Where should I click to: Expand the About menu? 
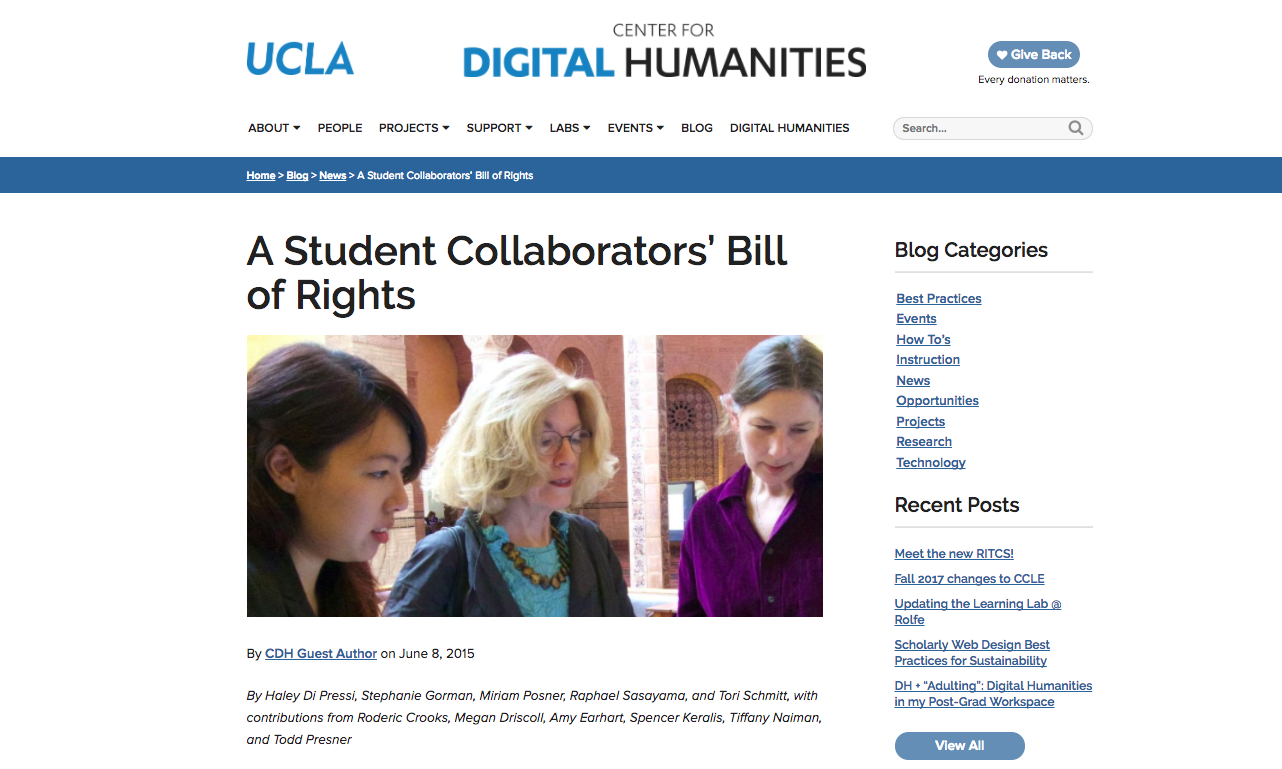(274, 128)
